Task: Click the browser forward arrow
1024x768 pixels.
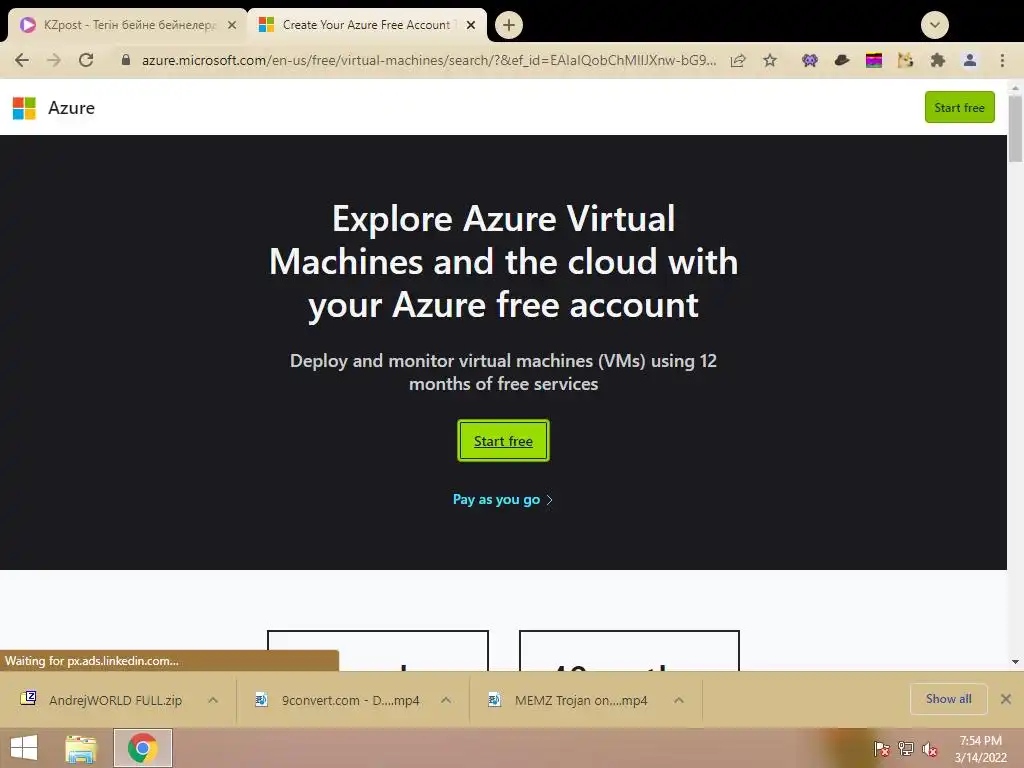Action: (54, 60)
